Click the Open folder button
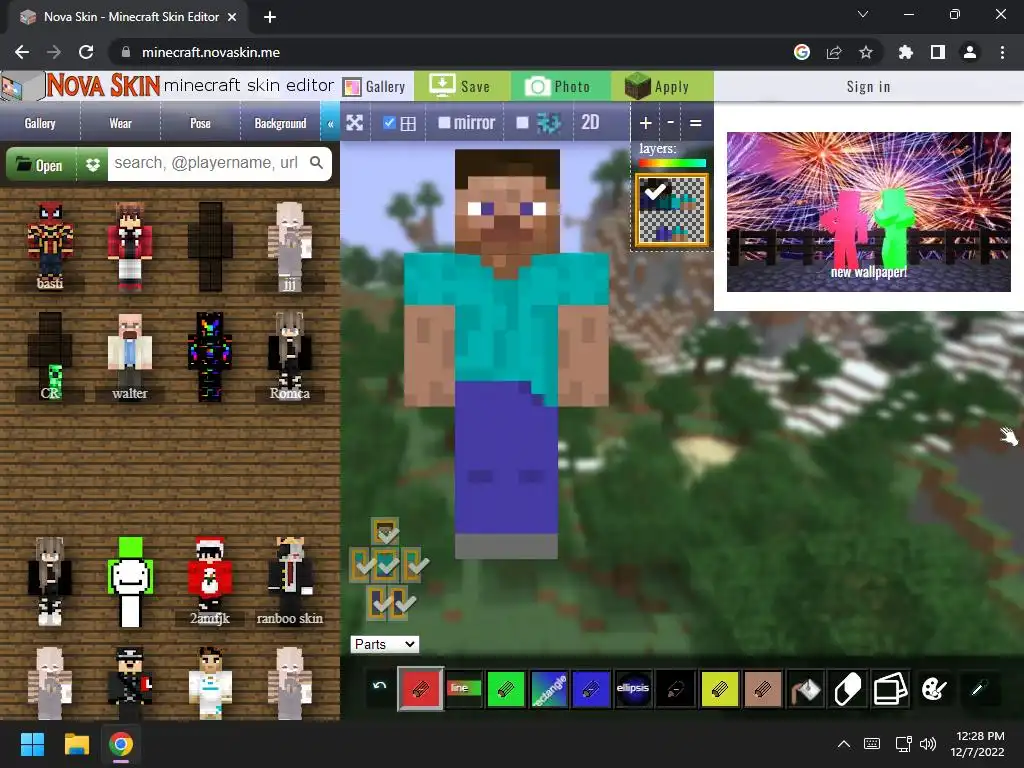Screen dimensions: 1024x768 (40, 164)
